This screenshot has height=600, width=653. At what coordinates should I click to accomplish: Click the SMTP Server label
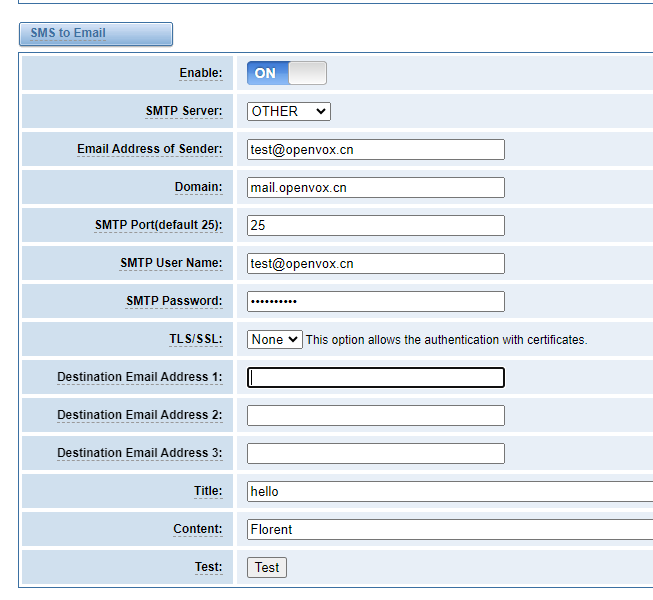[184, 111]
